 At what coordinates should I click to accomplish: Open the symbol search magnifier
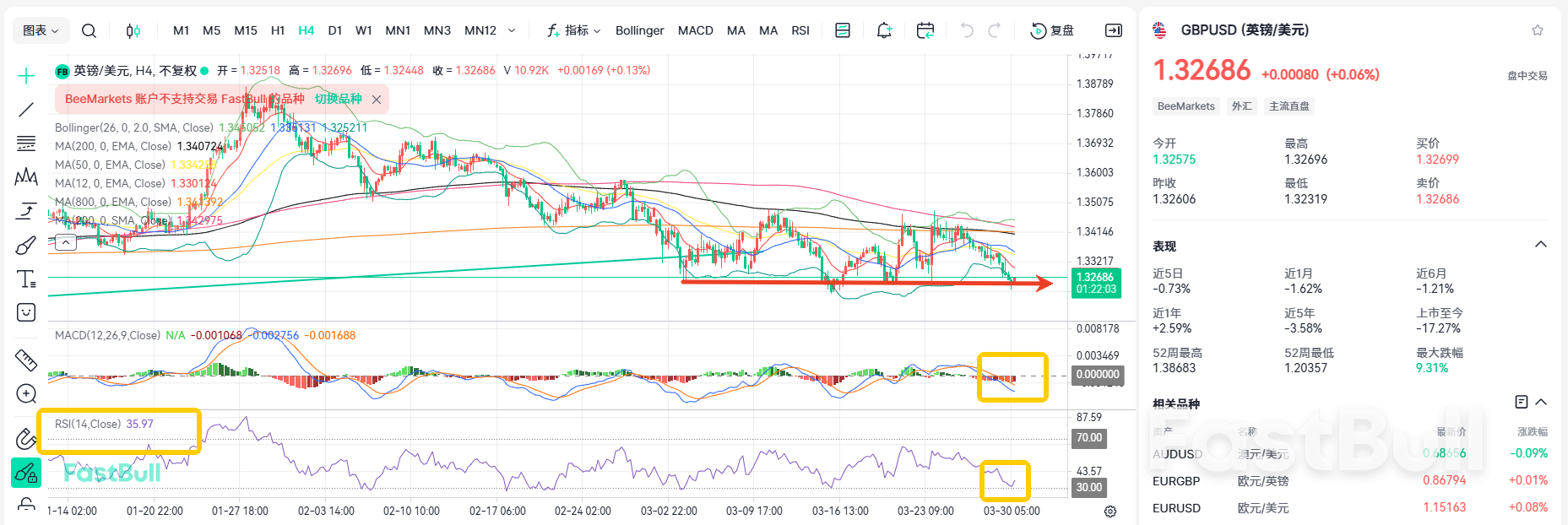click(89, 30)
